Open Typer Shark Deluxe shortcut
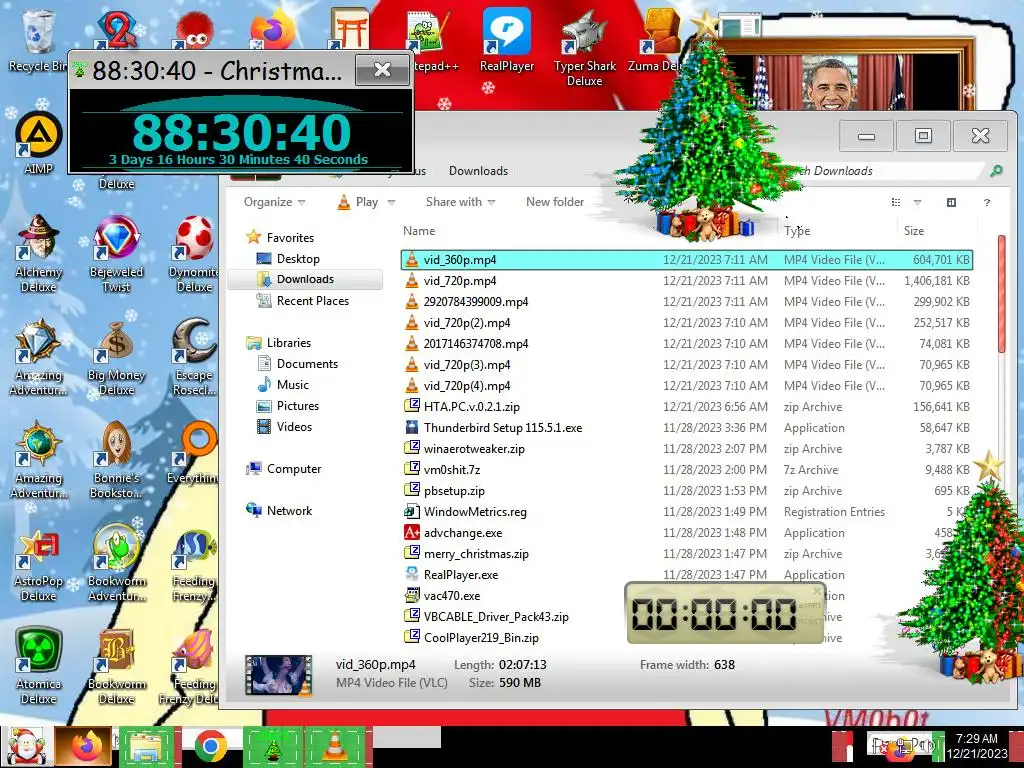 click(584, 48)
